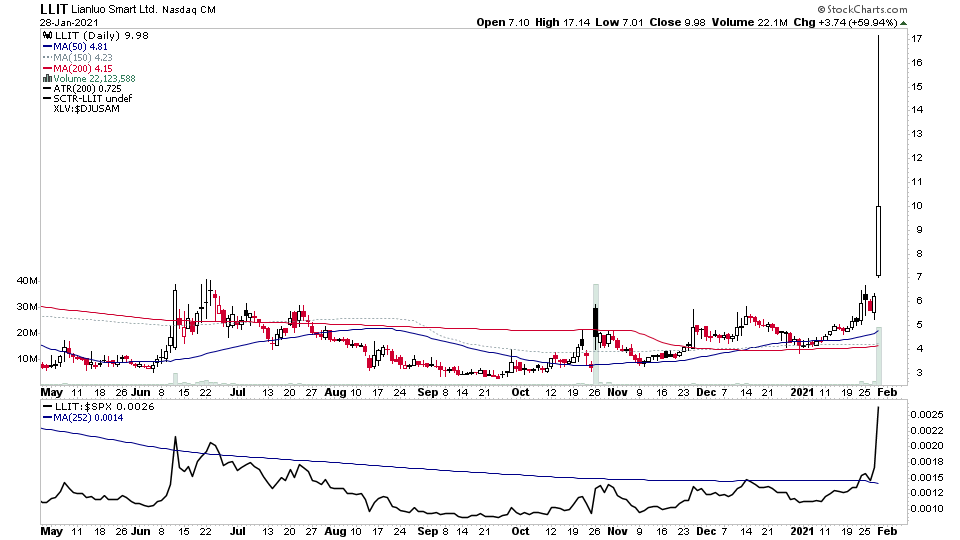Click the Dec label on upper date axis
This screenshot has height=540, width=960.
(x=706, y=392)
